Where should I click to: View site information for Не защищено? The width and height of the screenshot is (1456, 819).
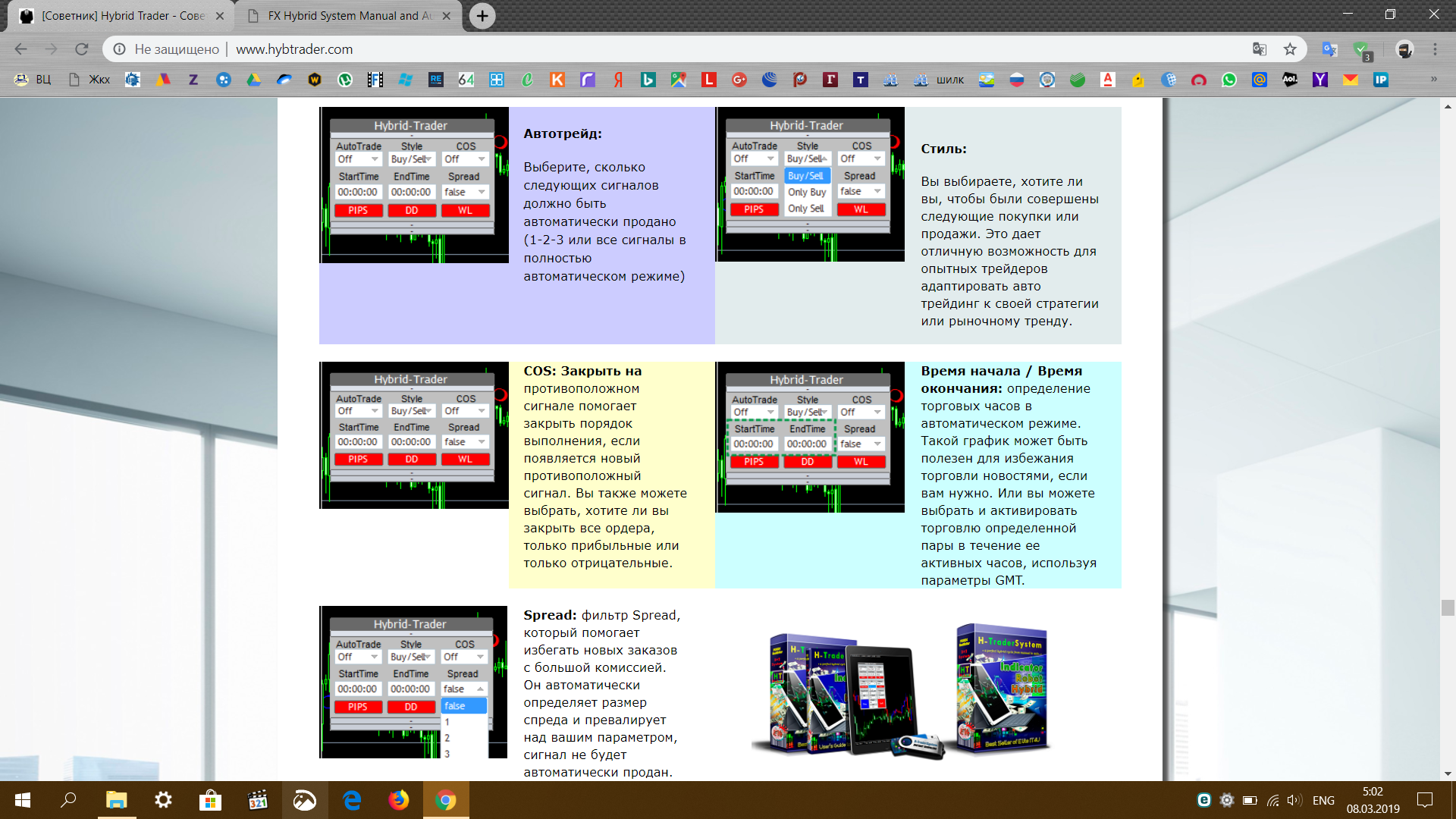pos(168,49)
